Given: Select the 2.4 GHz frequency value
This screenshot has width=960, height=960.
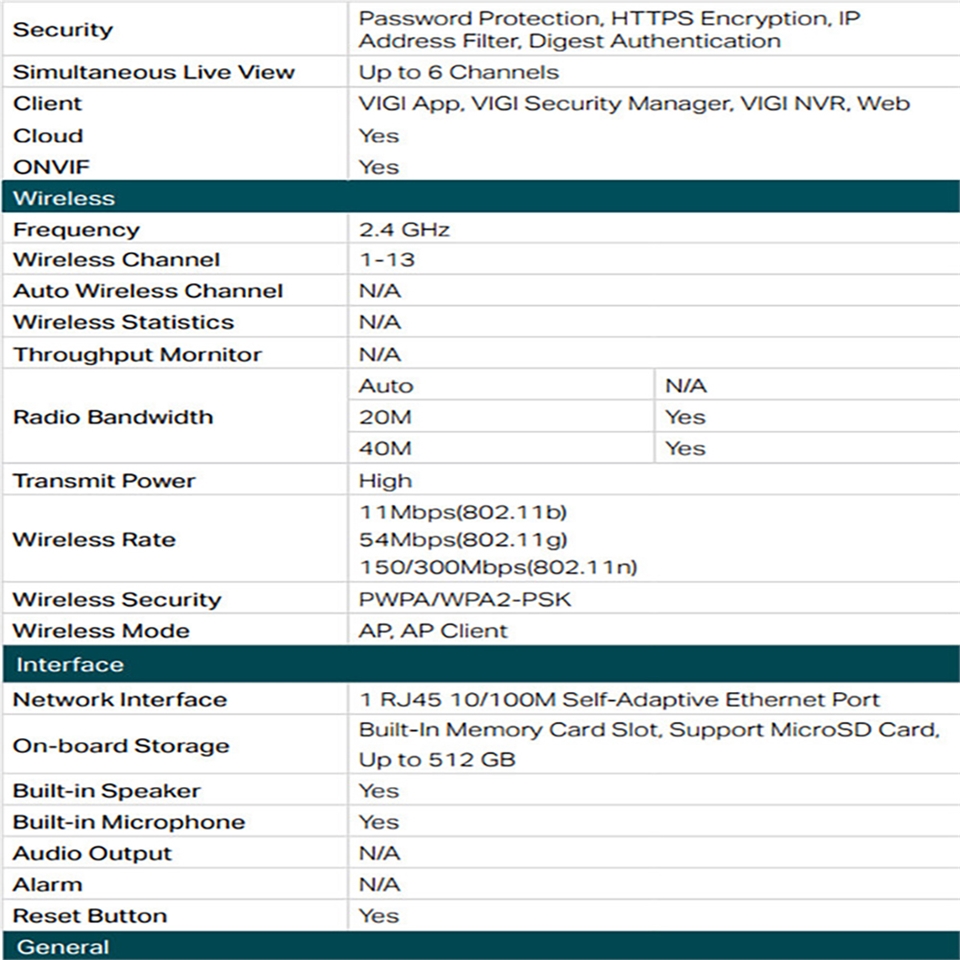Looking at the screenshot, I should pos(404,230).
